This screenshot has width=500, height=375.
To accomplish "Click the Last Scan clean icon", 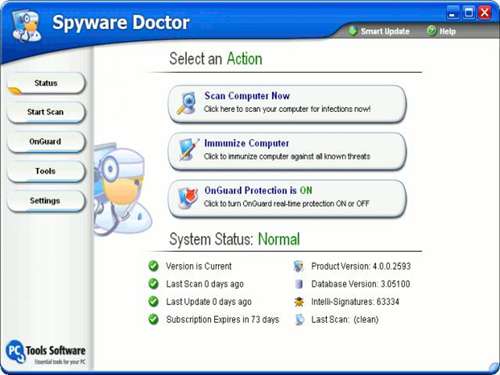I will pos(299,319).
